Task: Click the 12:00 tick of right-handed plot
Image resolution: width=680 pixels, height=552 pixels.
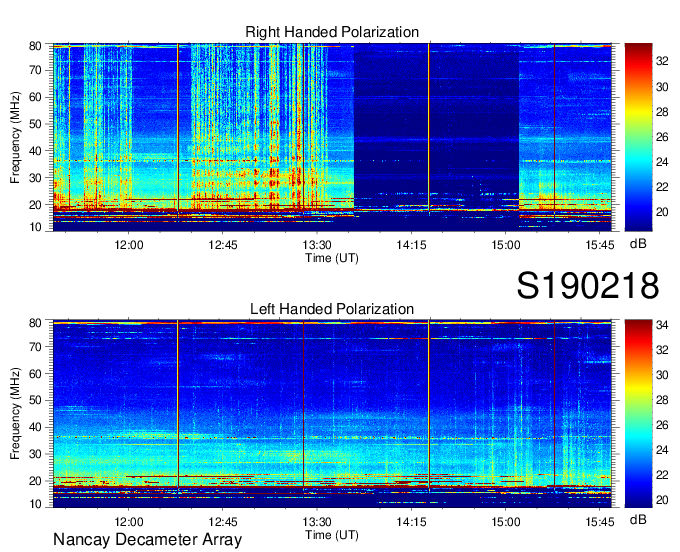Action: [129, 245]
